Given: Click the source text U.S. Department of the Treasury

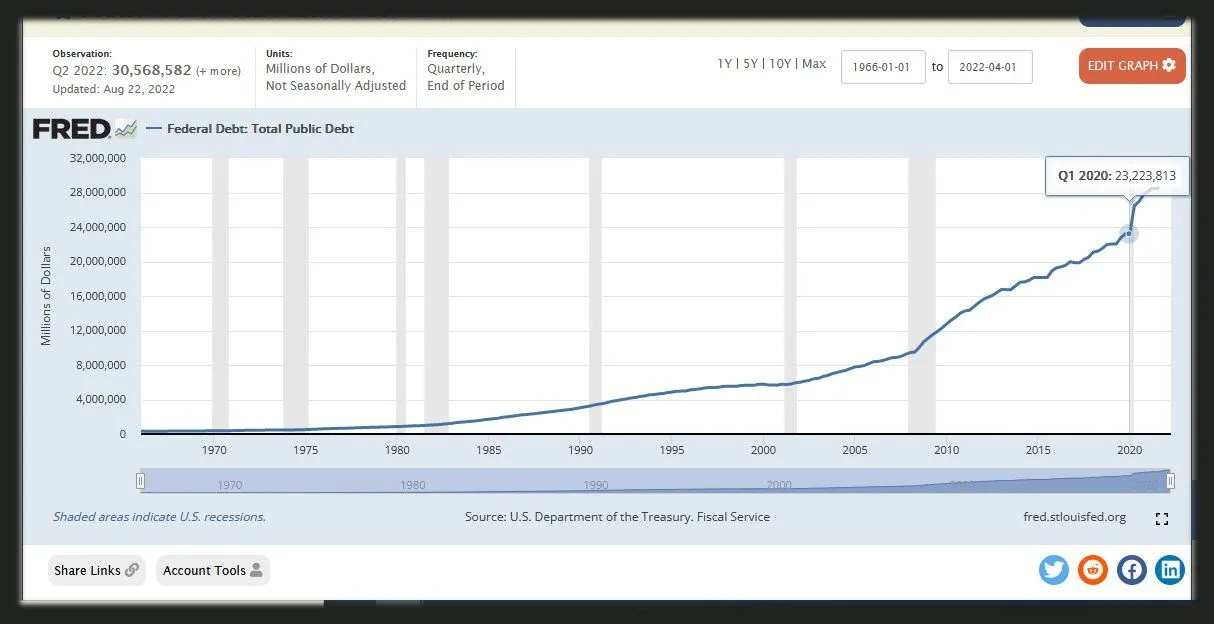Looking at the screenshot, I should (640, 517).
